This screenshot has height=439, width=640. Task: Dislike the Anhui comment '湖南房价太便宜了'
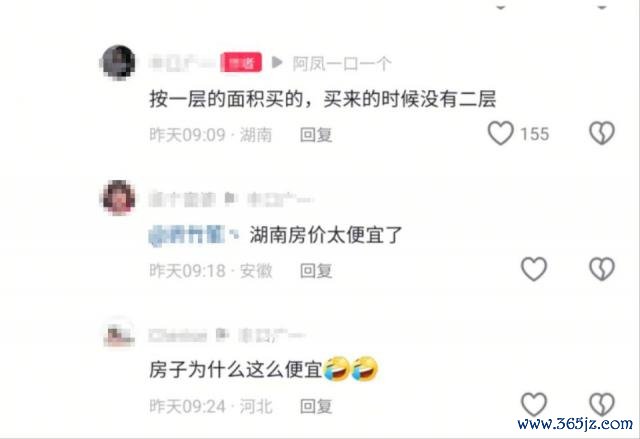click(602, 269)
